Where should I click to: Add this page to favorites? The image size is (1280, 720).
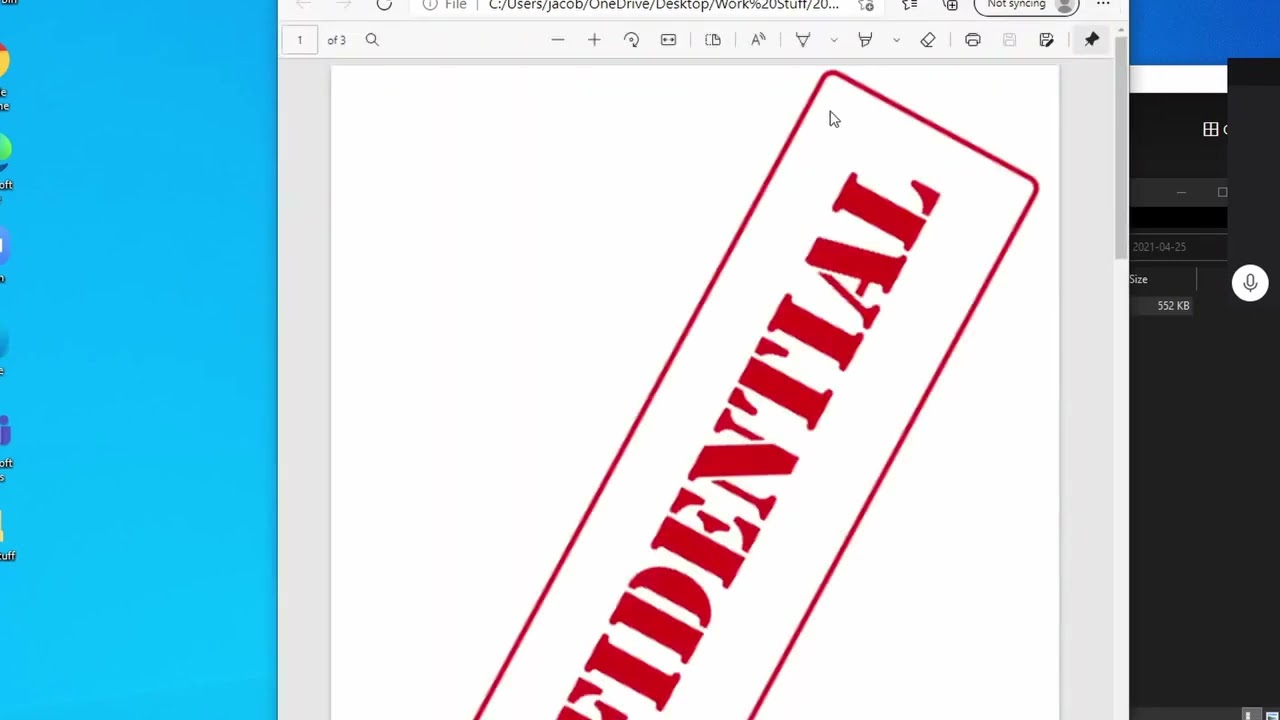pos(866,5)
